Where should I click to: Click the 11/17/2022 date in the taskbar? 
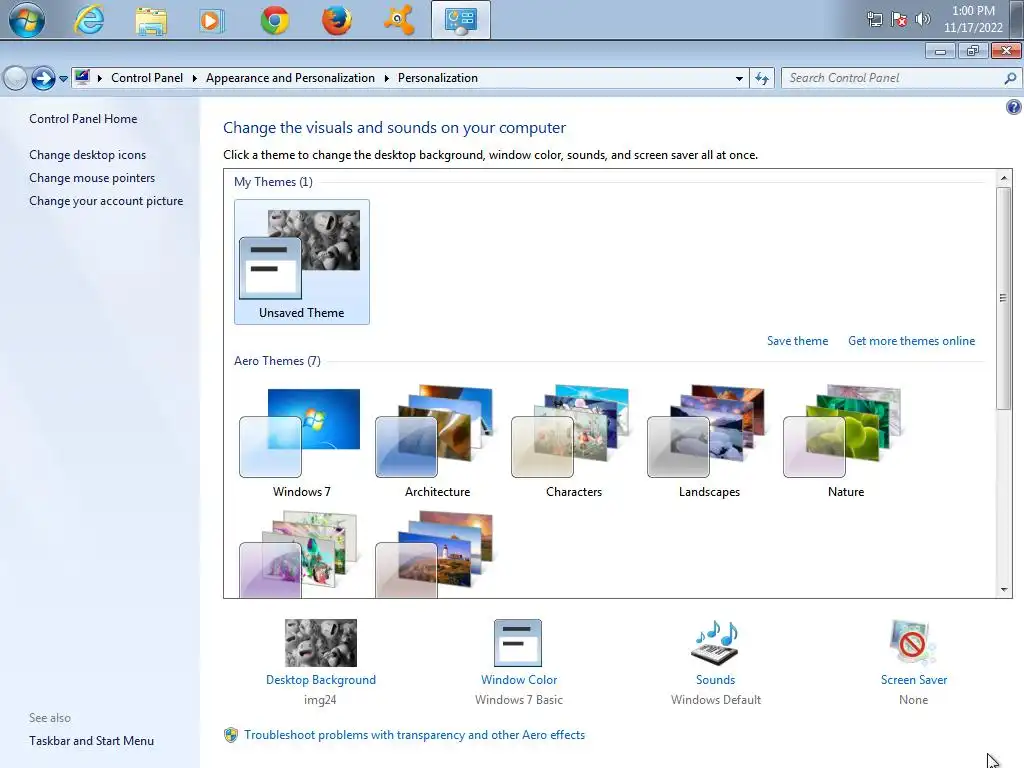point(973,27)
